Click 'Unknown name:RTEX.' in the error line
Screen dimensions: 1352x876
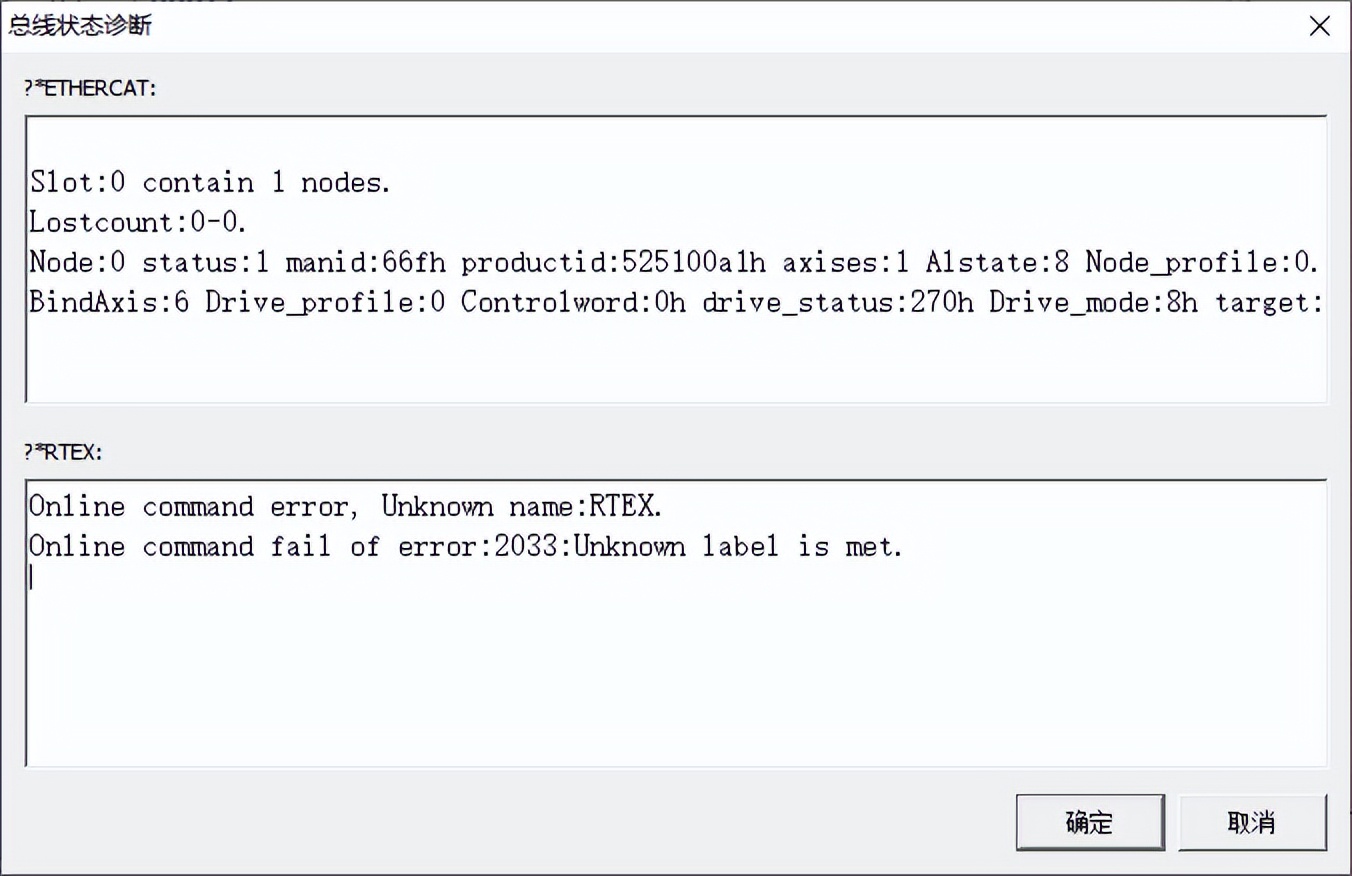click(522, 507)
